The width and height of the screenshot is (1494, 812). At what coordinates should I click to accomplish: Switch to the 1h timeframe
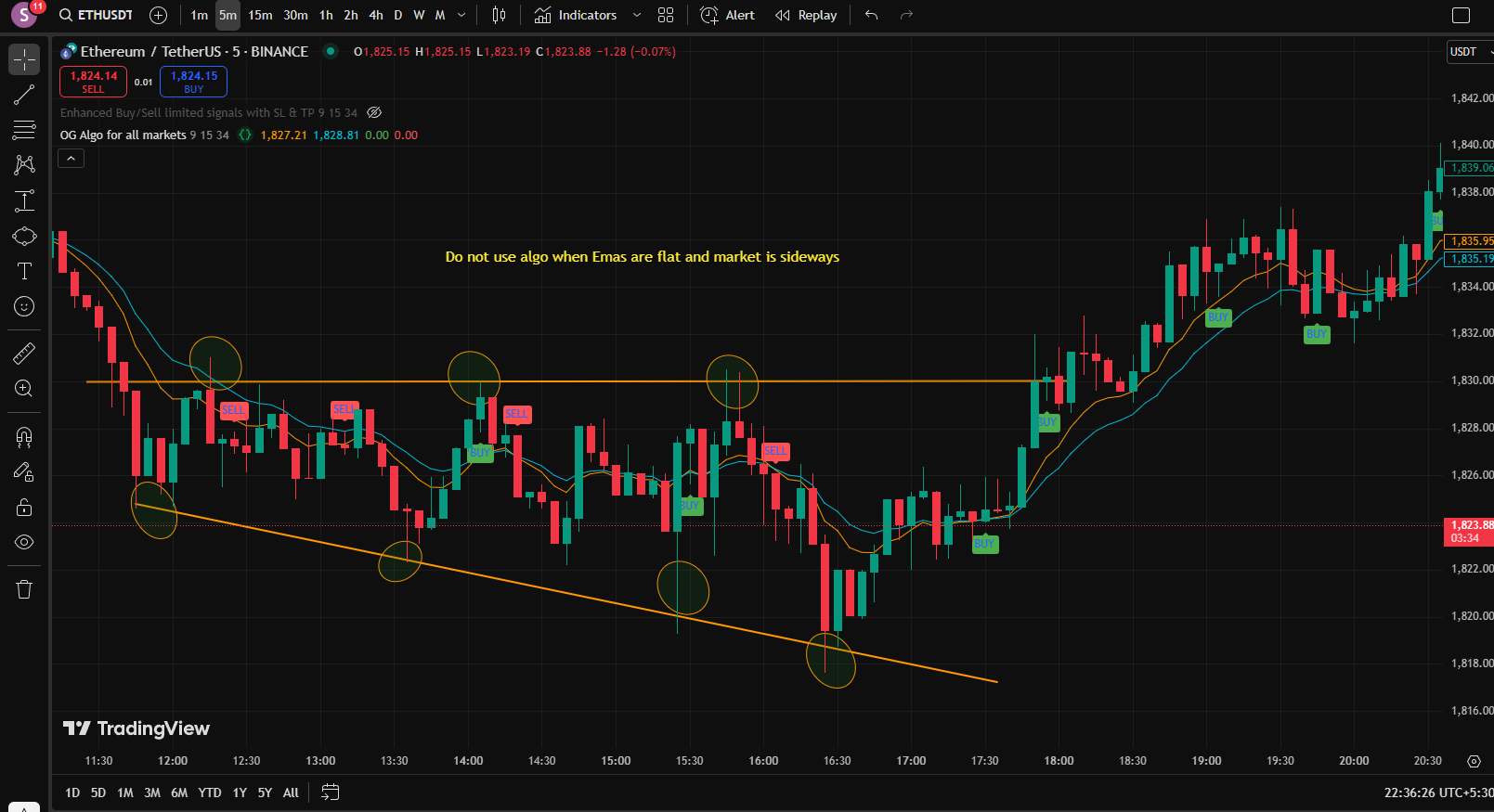(x=326, y=15)
